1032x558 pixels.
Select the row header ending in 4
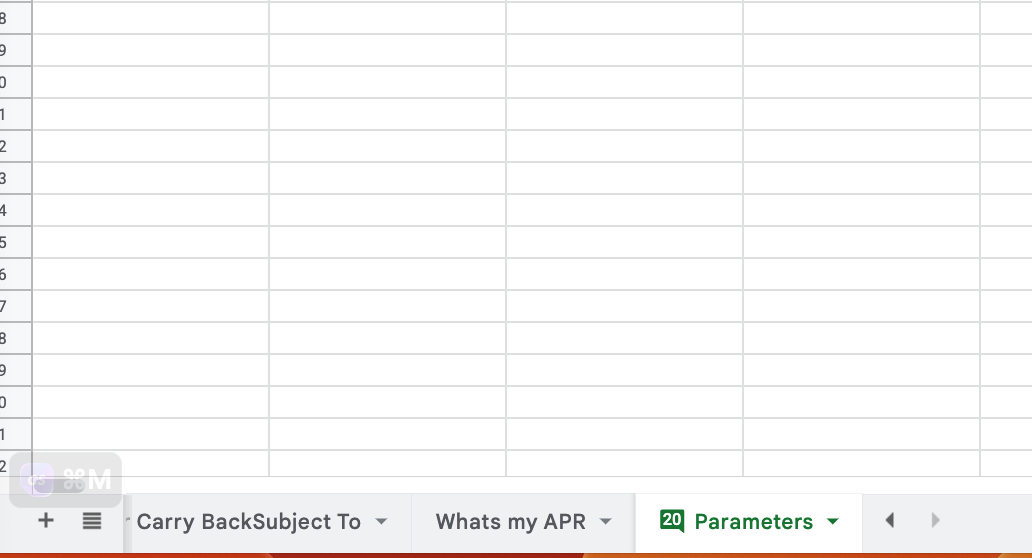(x=15, y=211)
